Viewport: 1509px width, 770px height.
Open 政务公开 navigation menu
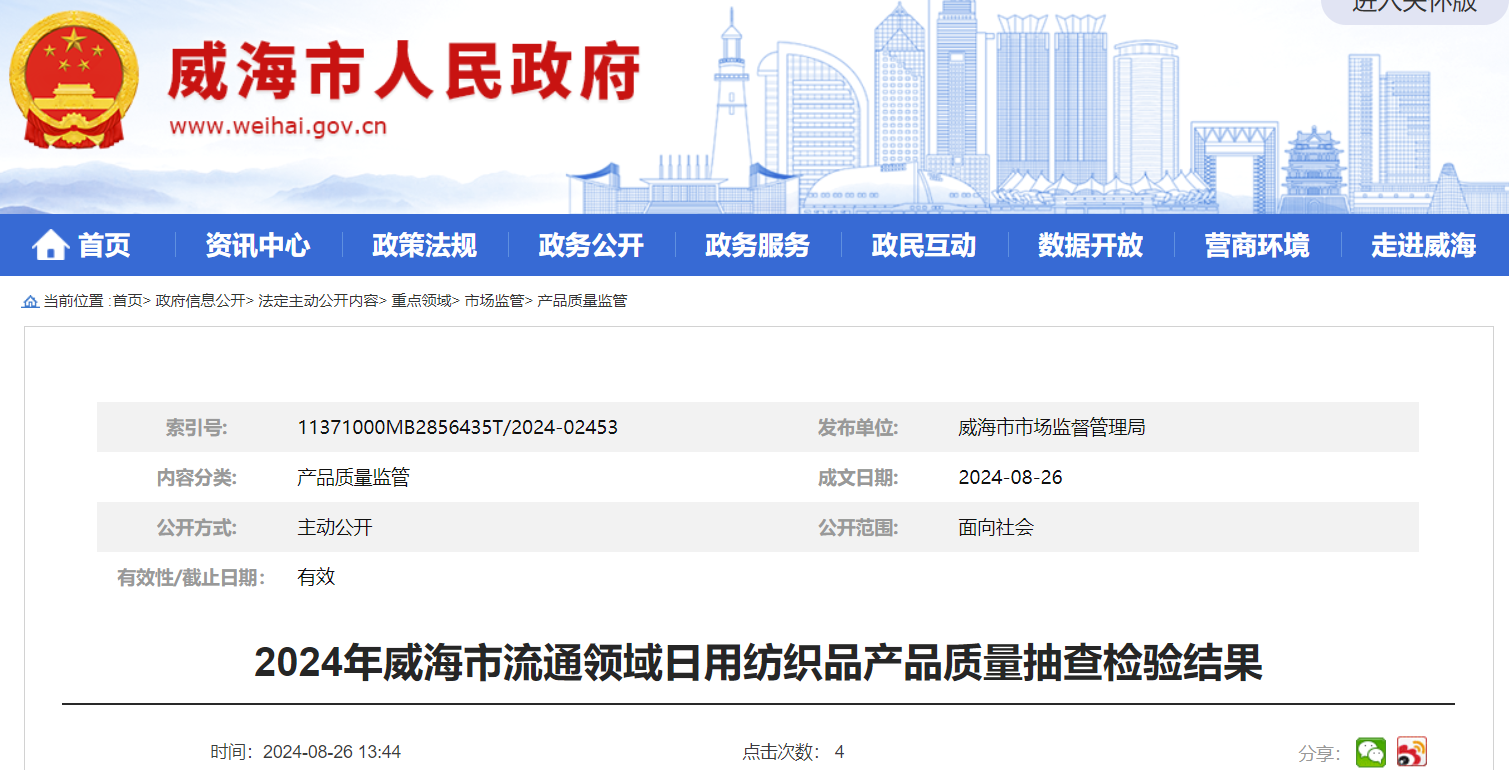591,245
